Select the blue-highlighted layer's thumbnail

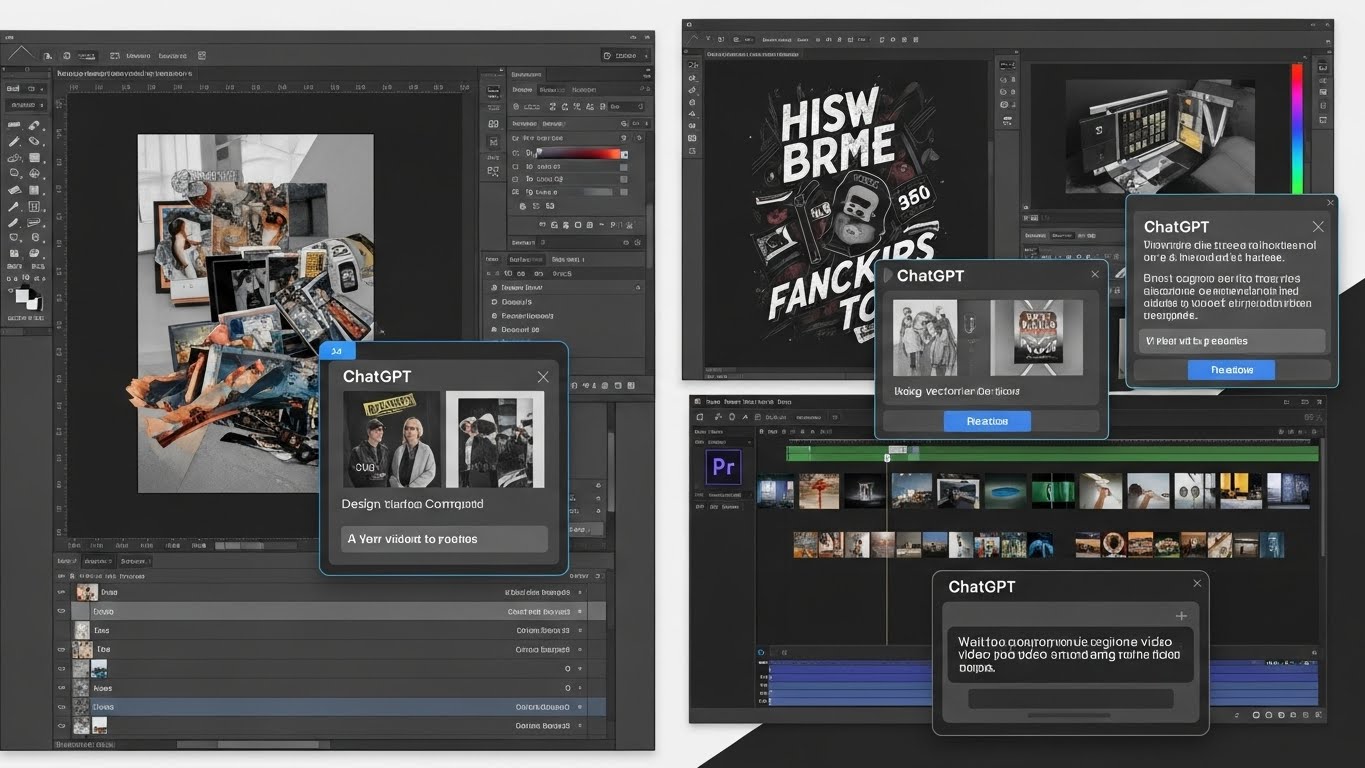82,707
